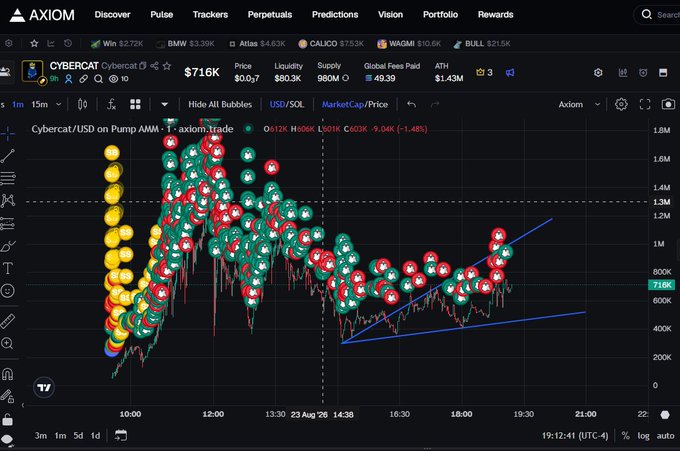Open the BMW $3.39K ticker token

(x=185, y=44)
